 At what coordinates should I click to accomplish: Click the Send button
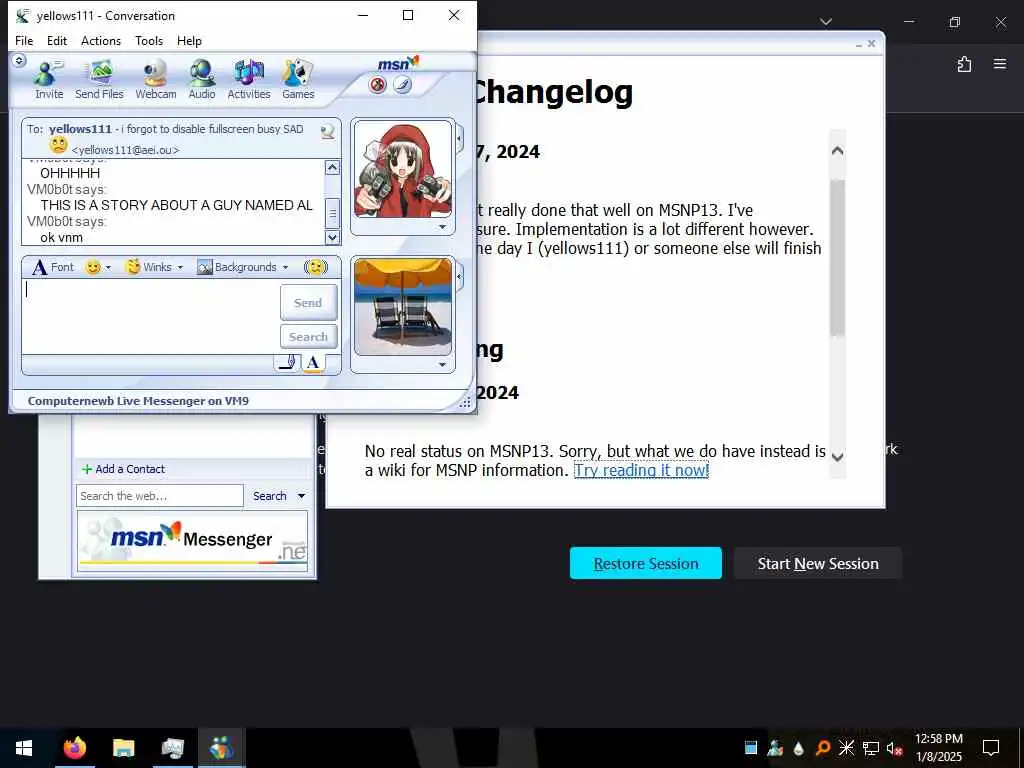click(308, 302)
